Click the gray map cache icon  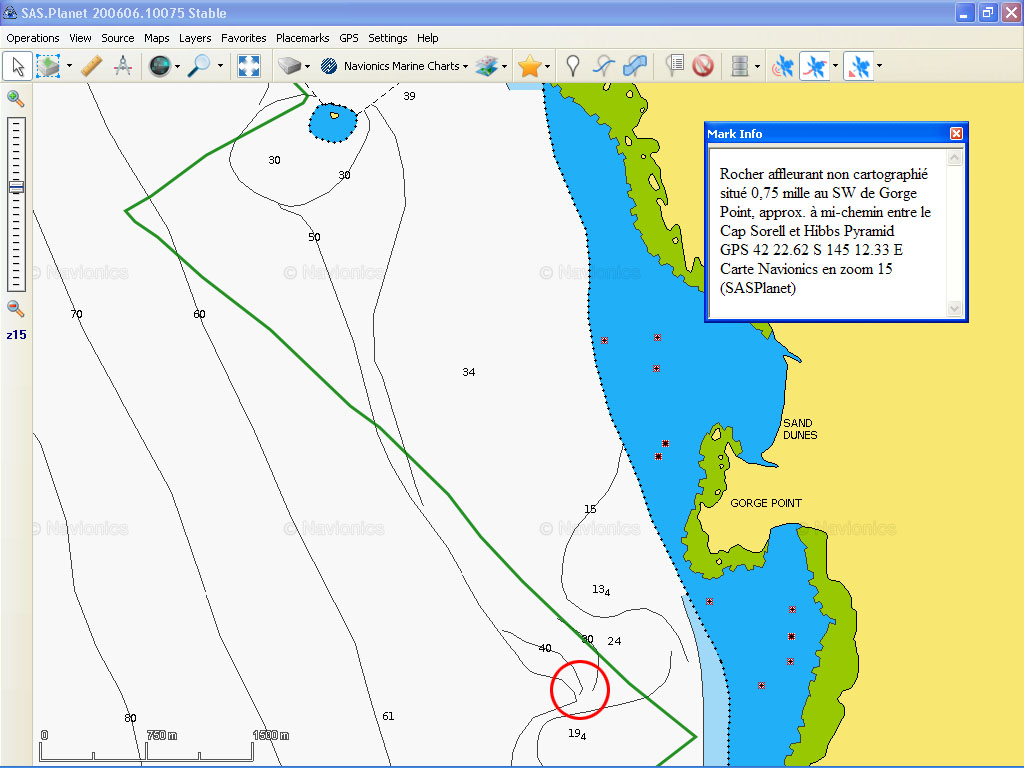[x=289, y=66]
